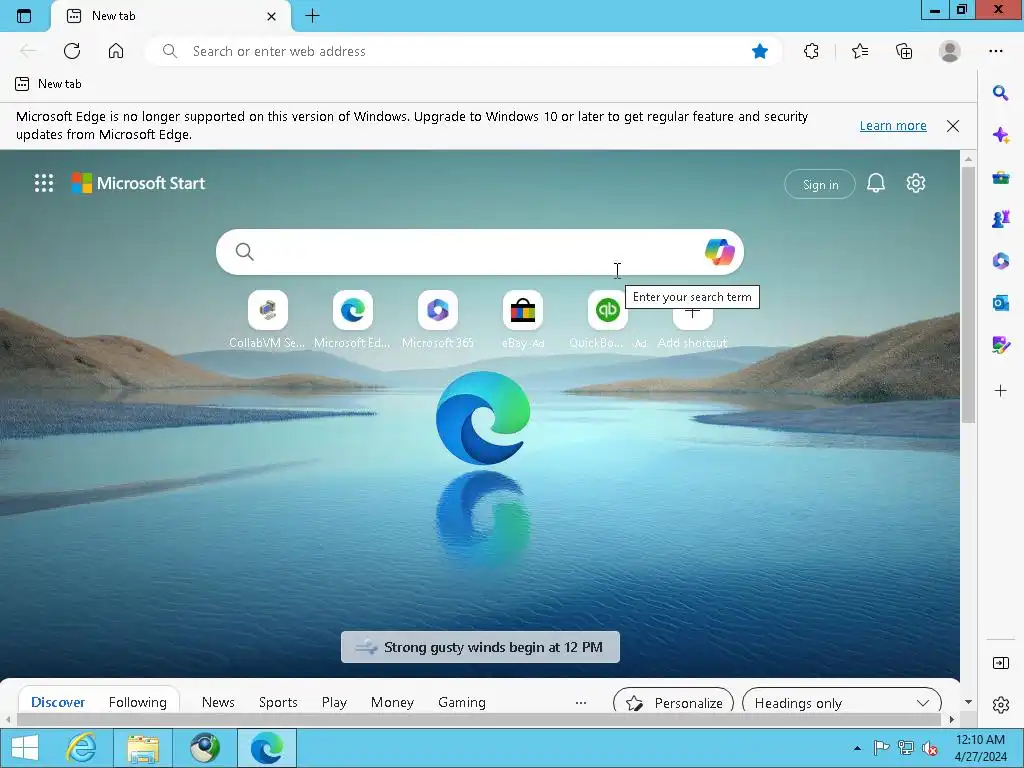Open the notifications bell
Viewport: 1024px width, 768px height.
(876, 184)
